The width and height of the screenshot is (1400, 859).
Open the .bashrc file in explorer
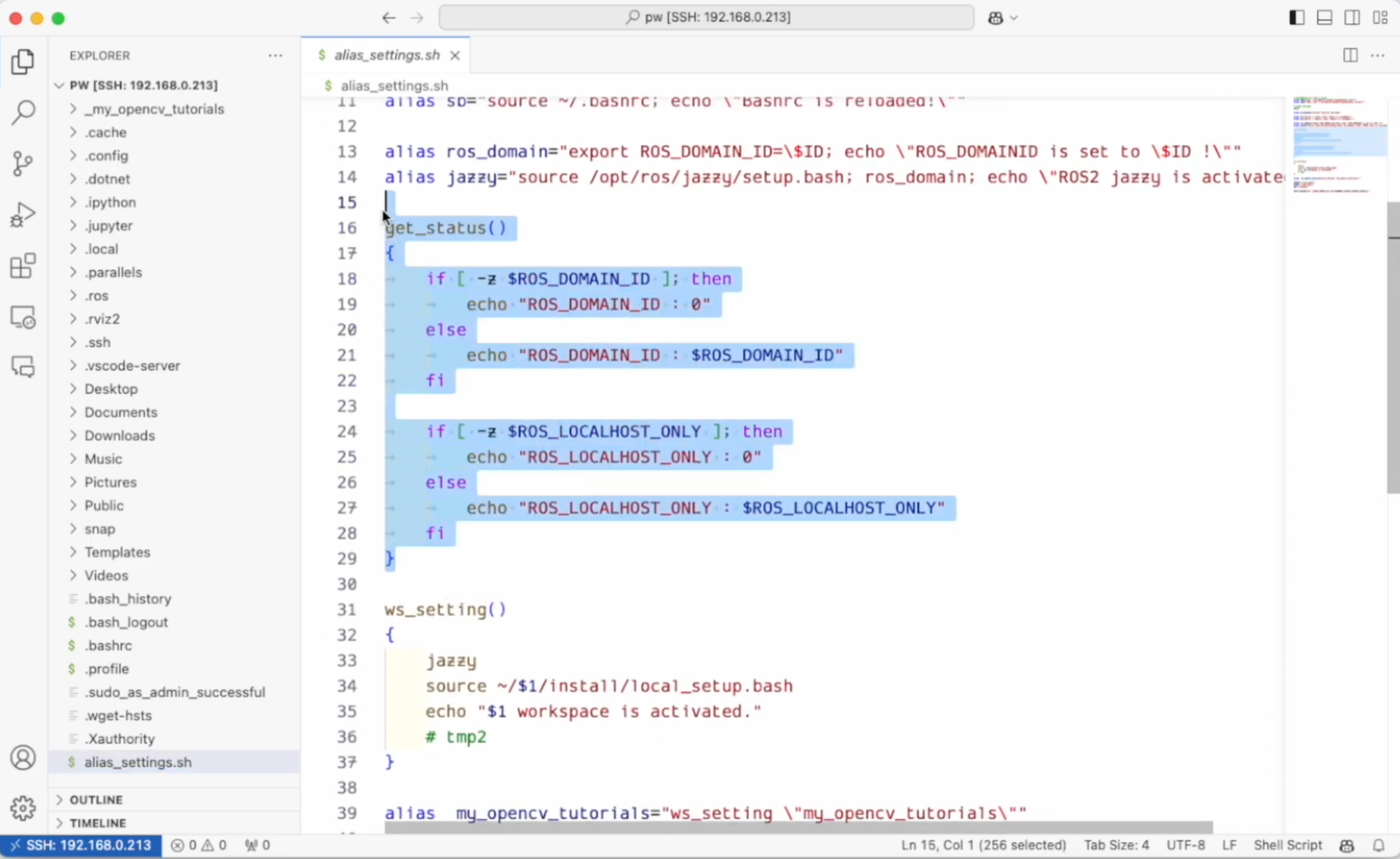click(108, 645)
